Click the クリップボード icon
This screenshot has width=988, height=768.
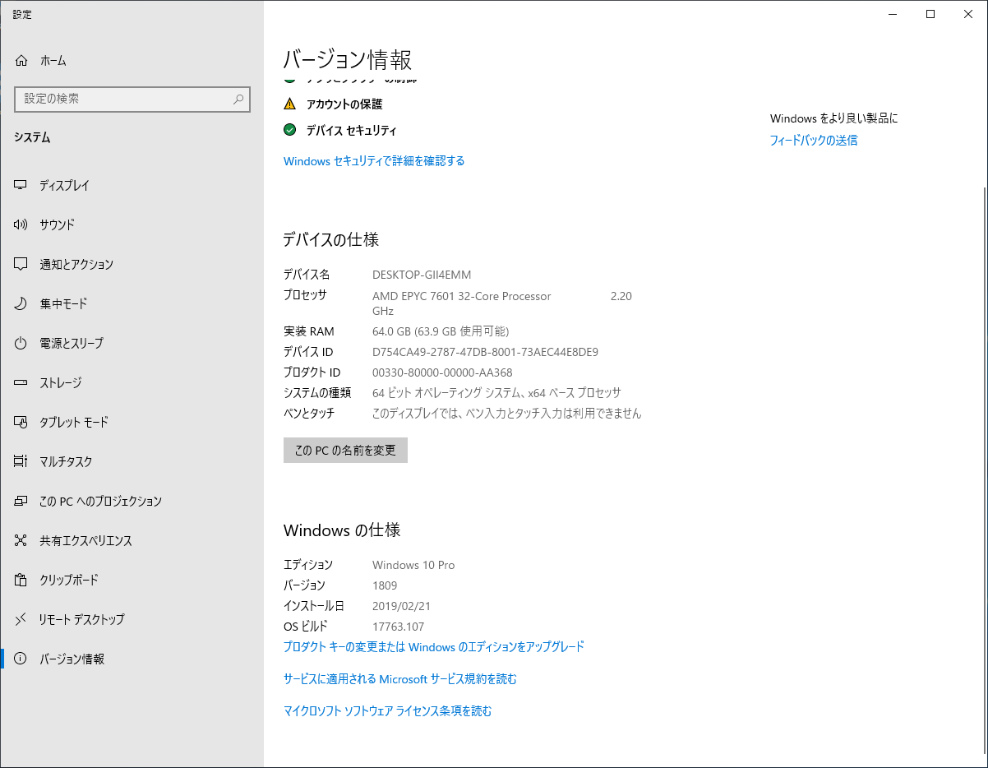[x=20, y=580]
